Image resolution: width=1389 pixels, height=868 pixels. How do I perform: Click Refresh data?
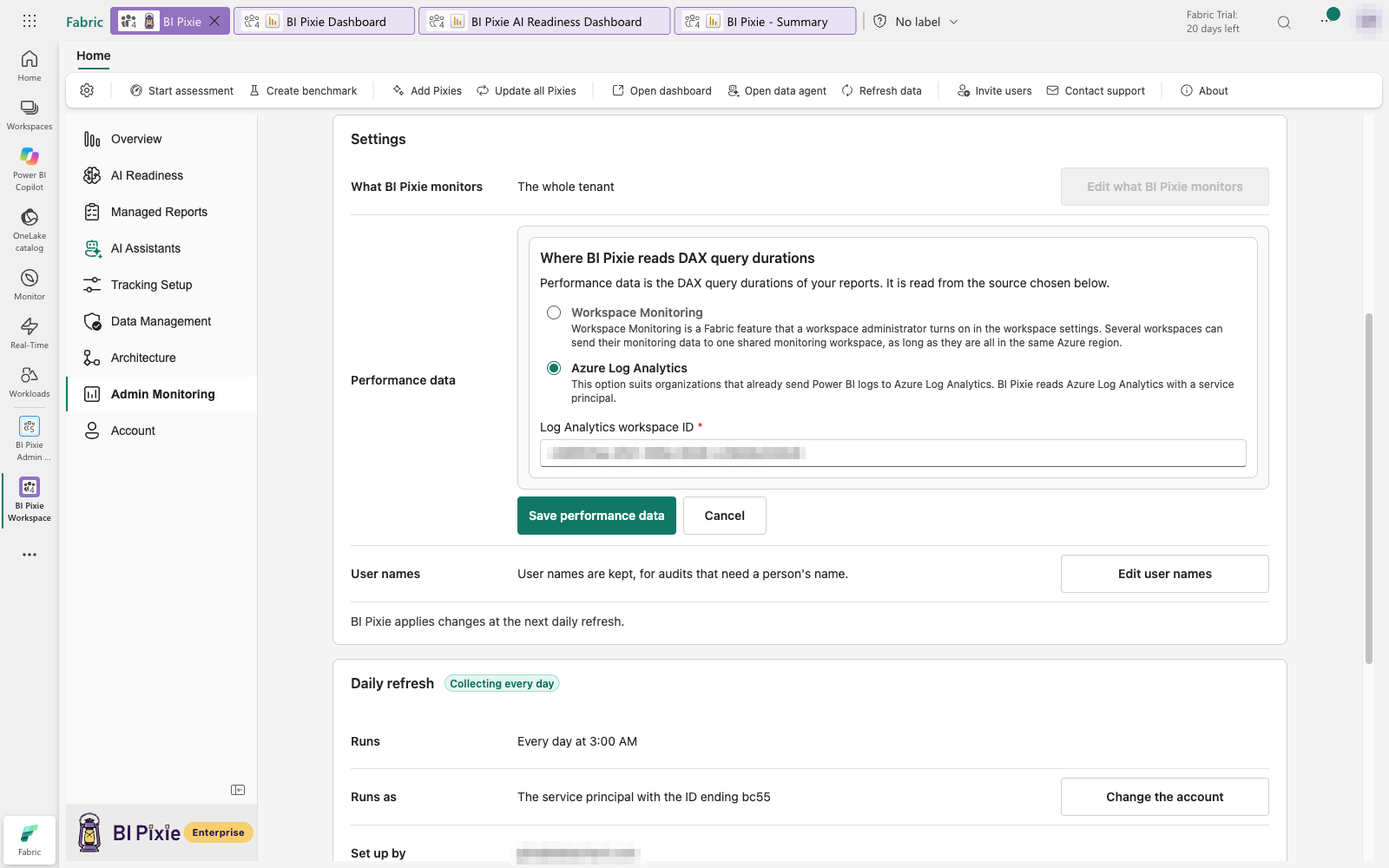click(x=881, y=90)
